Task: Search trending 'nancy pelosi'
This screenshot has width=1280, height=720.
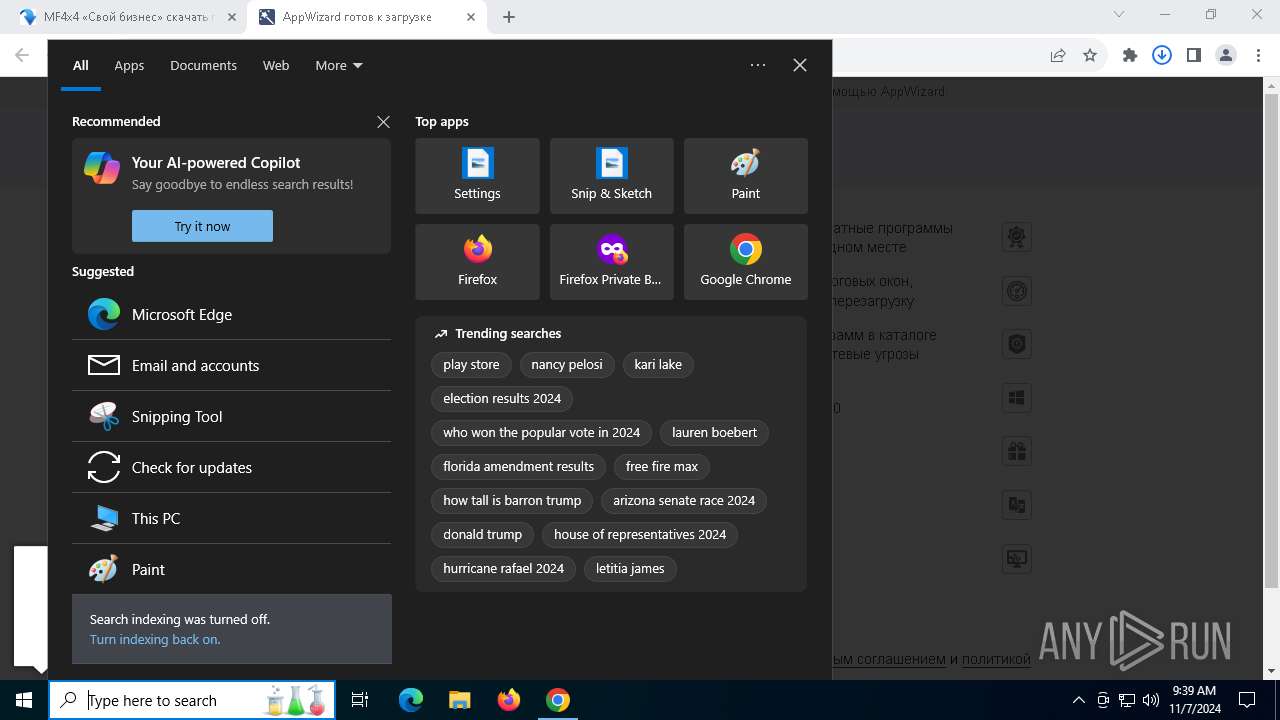Action: tap(567, 365)
